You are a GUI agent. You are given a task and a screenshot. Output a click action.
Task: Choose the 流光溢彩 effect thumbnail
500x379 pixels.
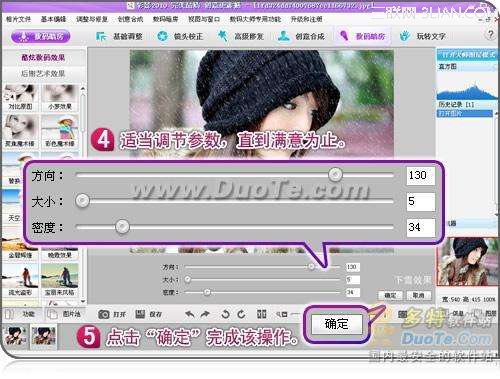(20, 280)
